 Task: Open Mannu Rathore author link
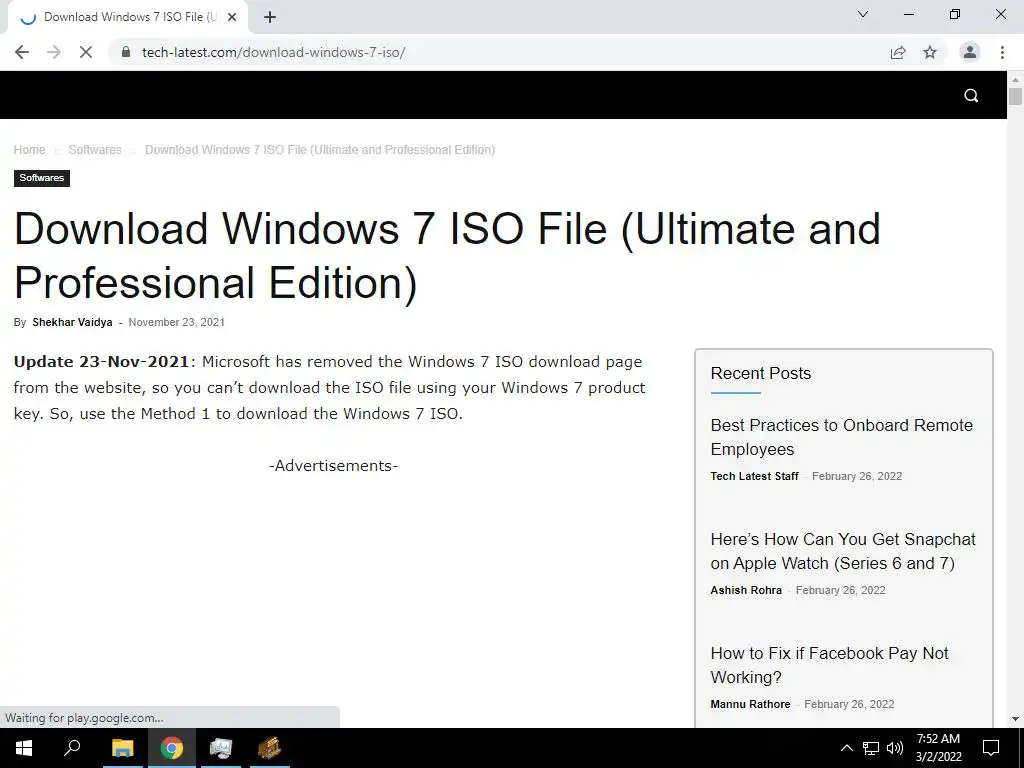coord(750,704)
